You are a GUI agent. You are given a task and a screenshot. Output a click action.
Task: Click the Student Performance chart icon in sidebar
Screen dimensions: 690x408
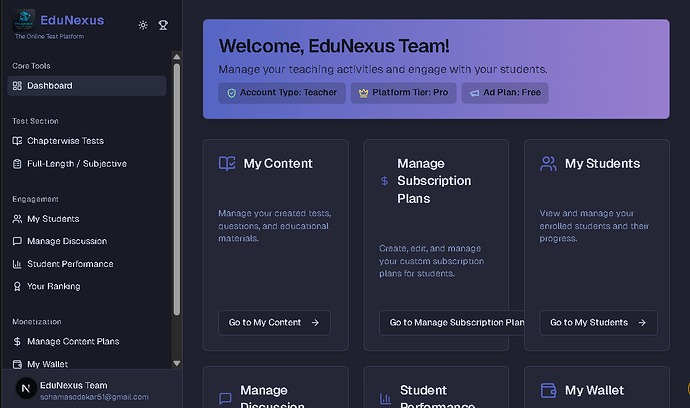tap(17, 264)
